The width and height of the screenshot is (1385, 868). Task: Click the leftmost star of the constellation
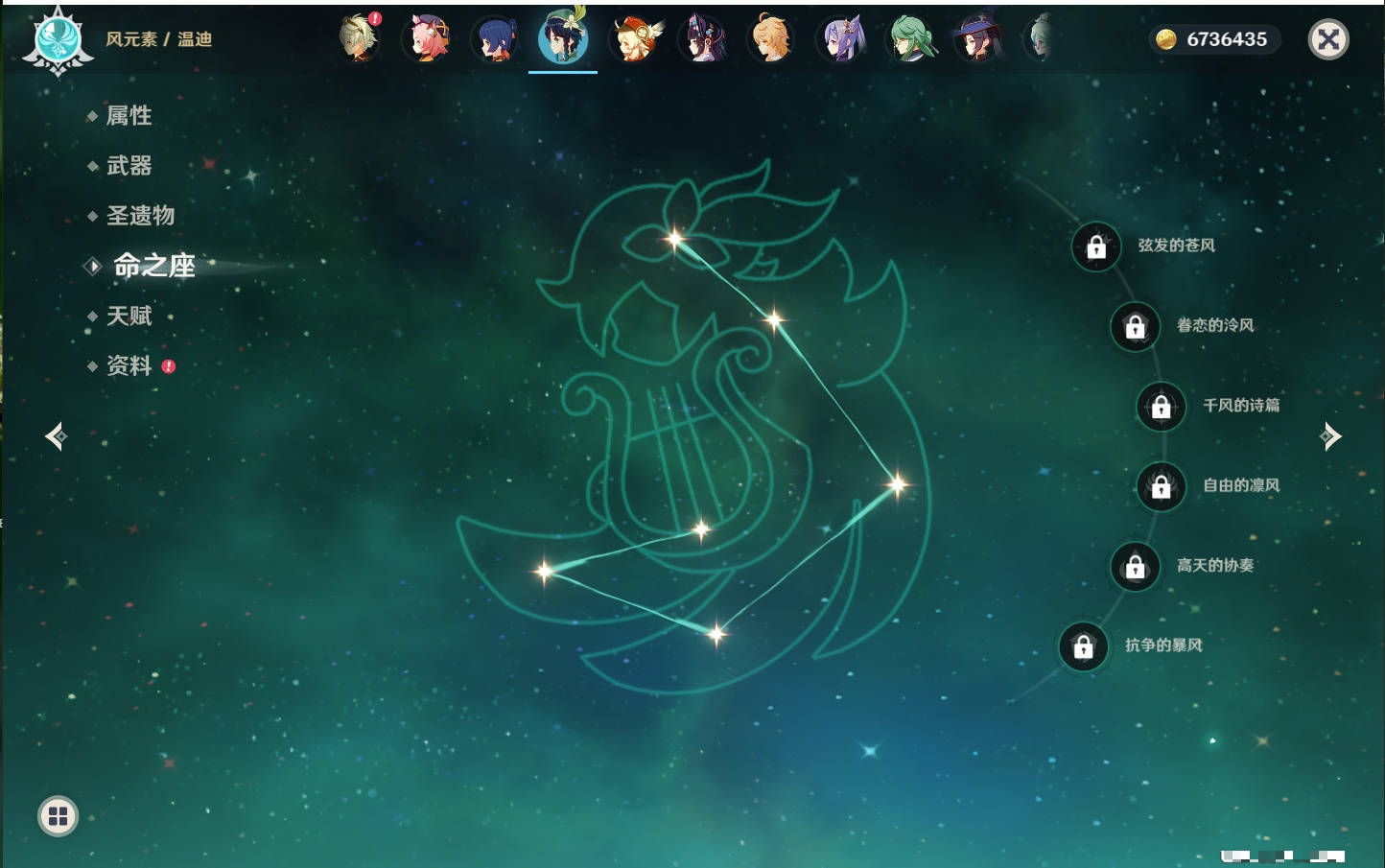click(544, 571)
